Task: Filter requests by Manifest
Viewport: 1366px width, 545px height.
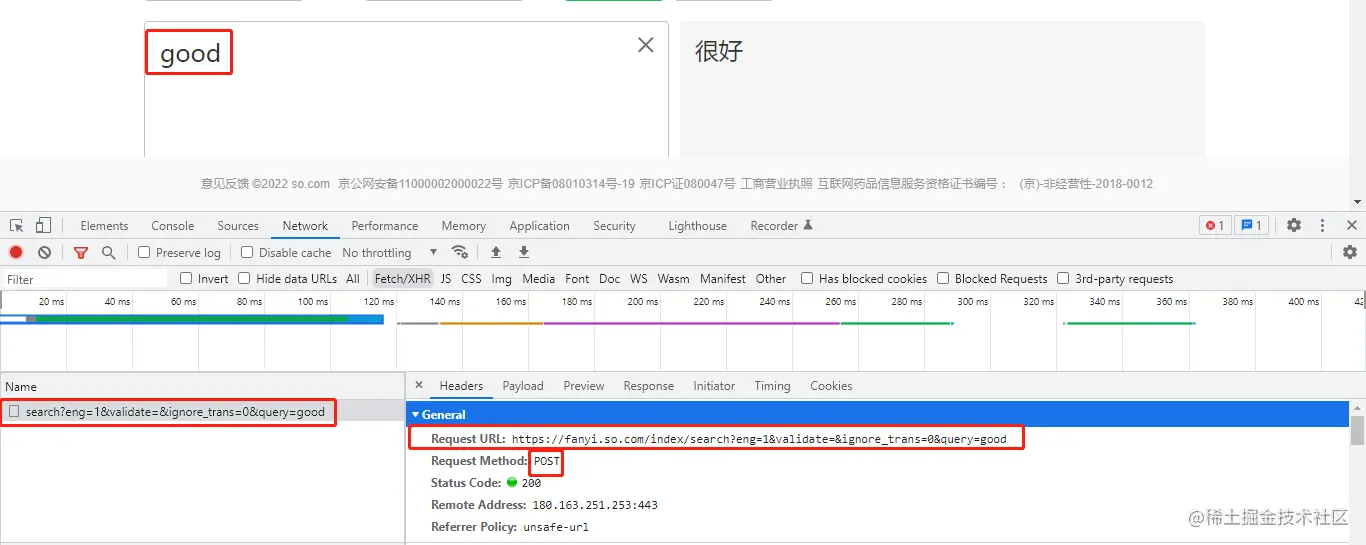Action: (723, 279)
